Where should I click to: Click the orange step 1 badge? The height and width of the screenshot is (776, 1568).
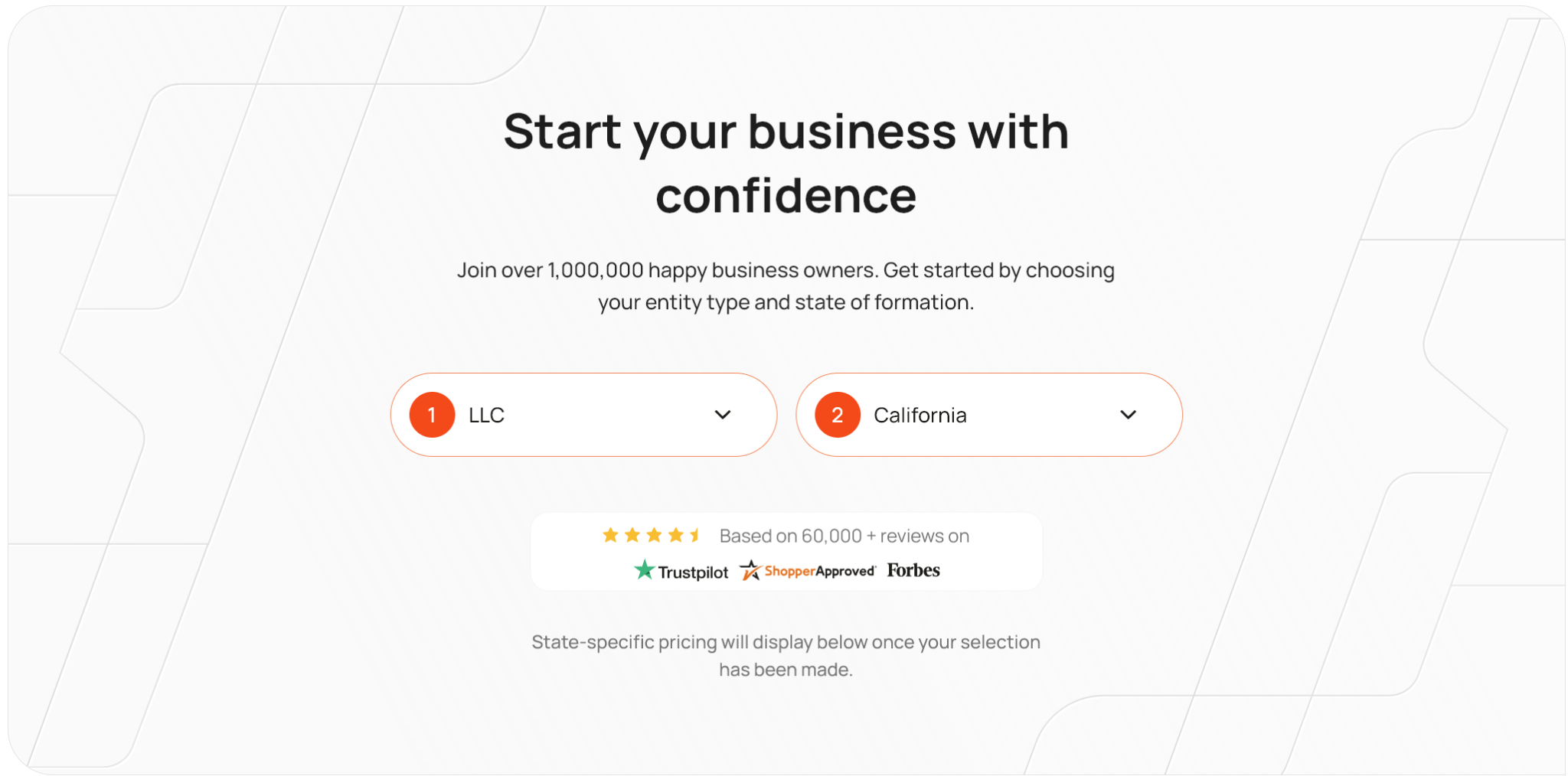point(433,414)
